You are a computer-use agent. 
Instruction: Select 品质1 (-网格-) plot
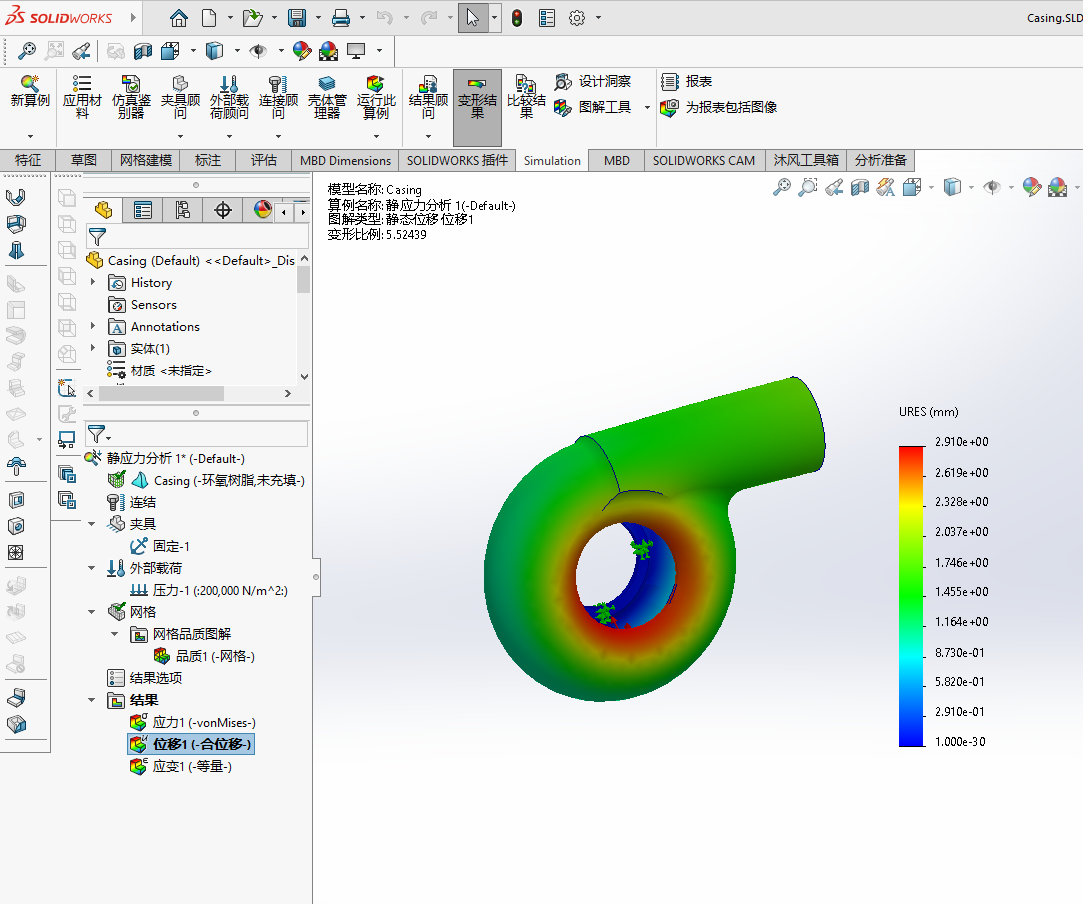[x=204, y=656]
